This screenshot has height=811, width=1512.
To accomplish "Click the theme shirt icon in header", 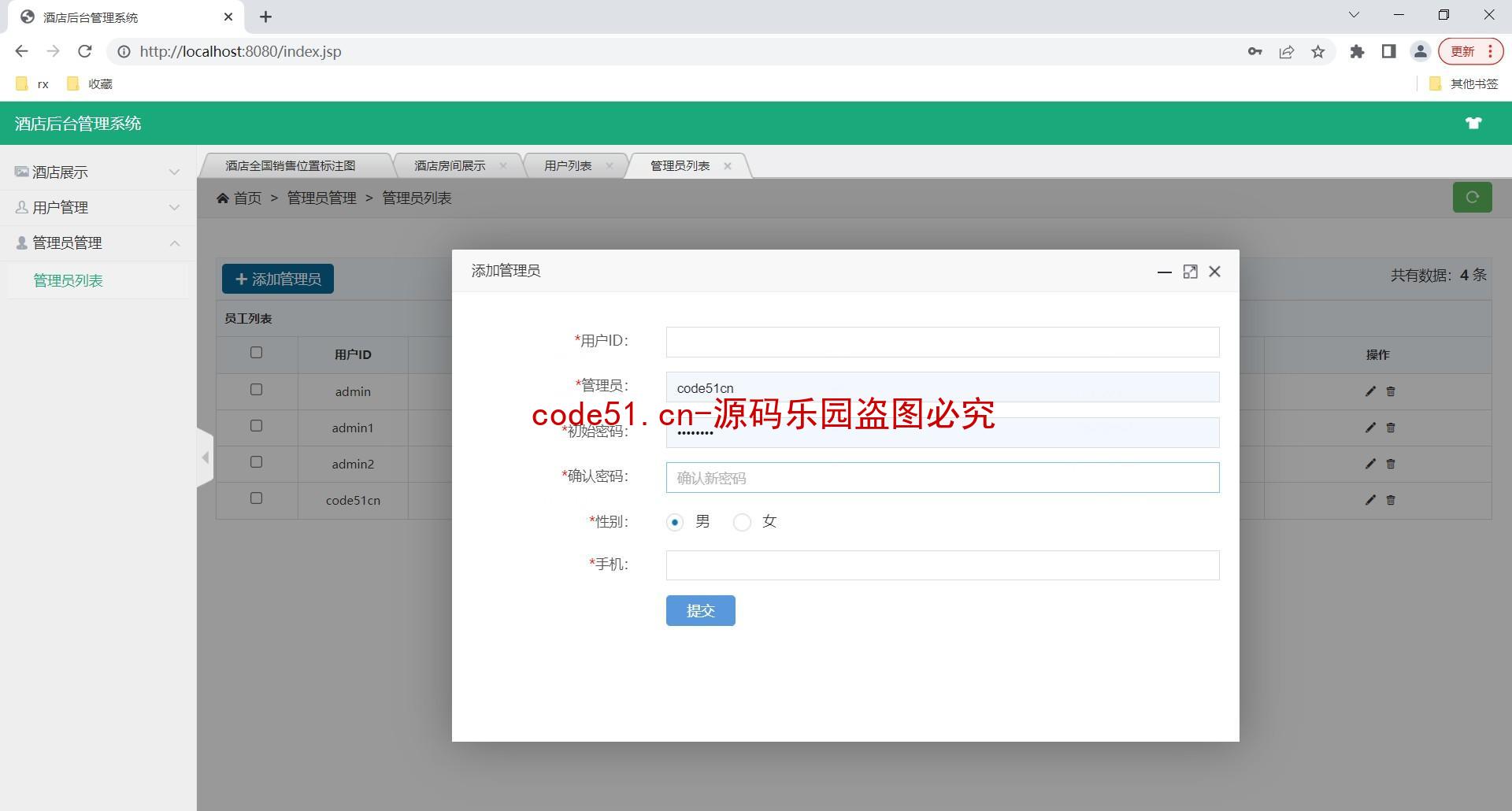I will [x=1473, y=123].
